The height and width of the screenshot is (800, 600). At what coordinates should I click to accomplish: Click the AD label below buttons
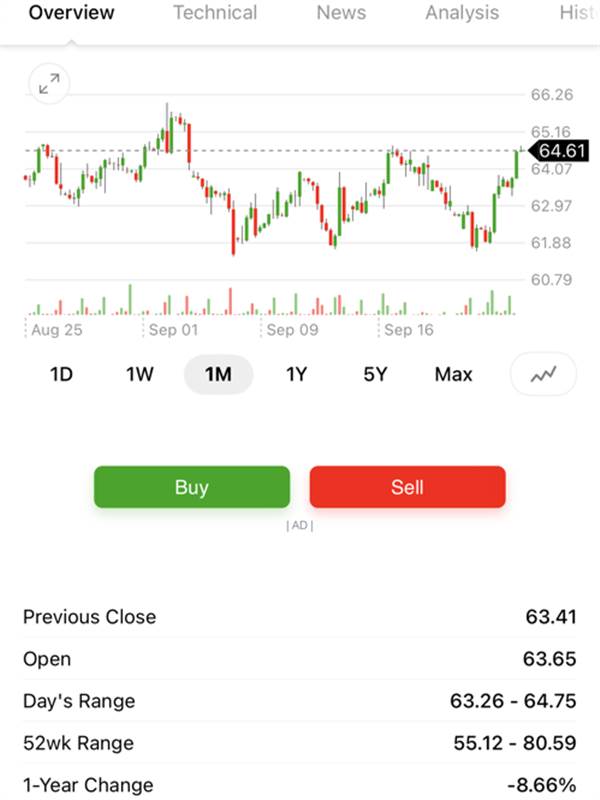click(300, 526)
